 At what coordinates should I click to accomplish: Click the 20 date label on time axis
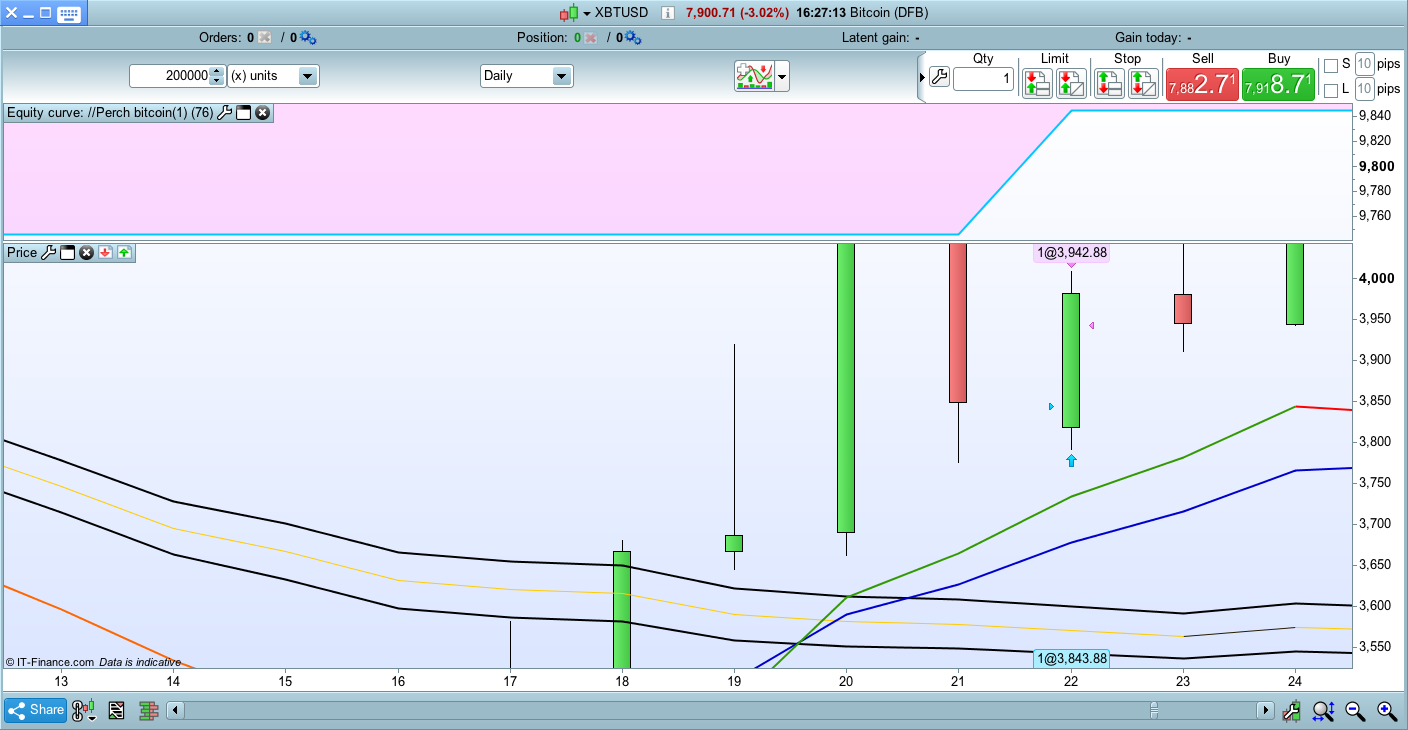click(846, 682)
